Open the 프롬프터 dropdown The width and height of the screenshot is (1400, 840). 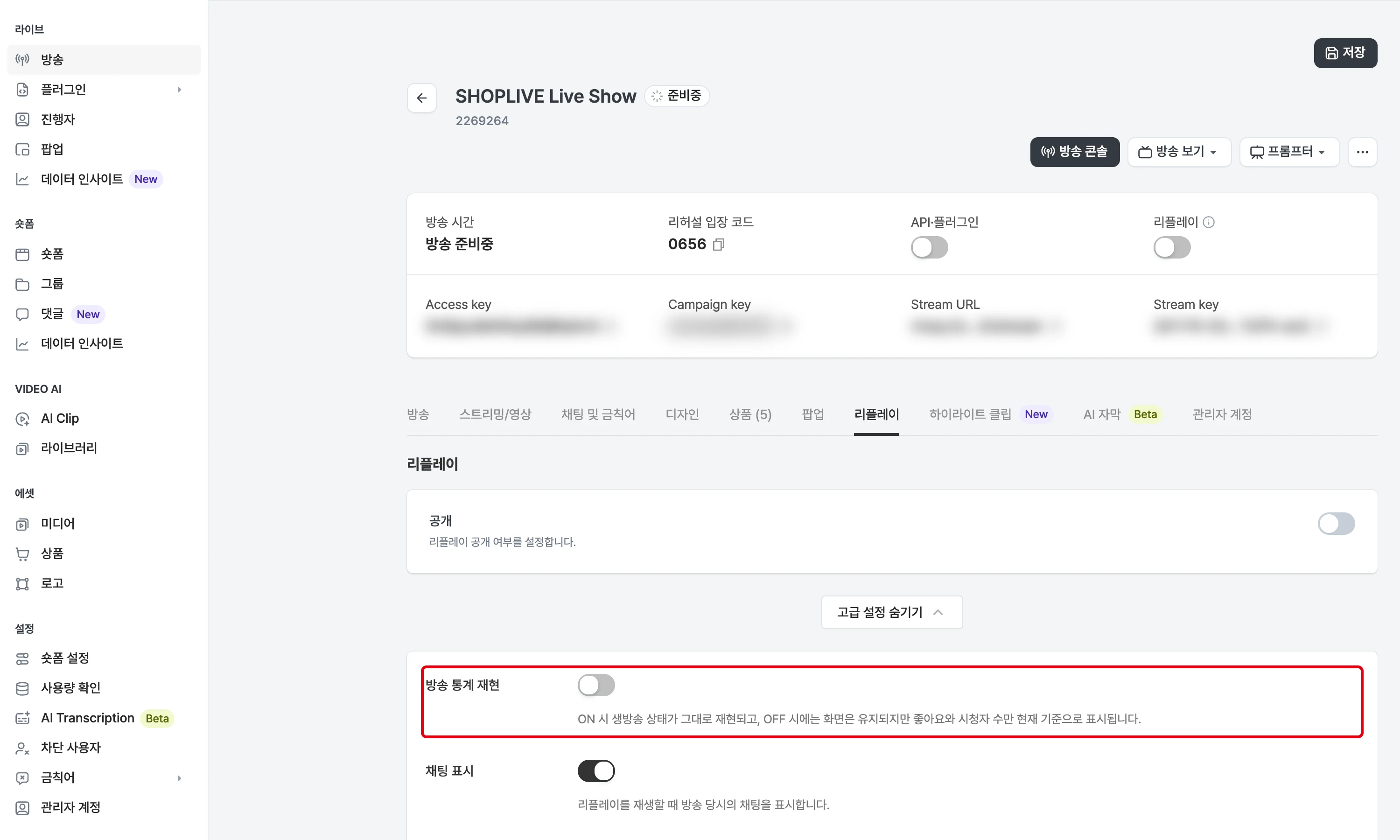pyautogui.click(x=1289, y=152)
